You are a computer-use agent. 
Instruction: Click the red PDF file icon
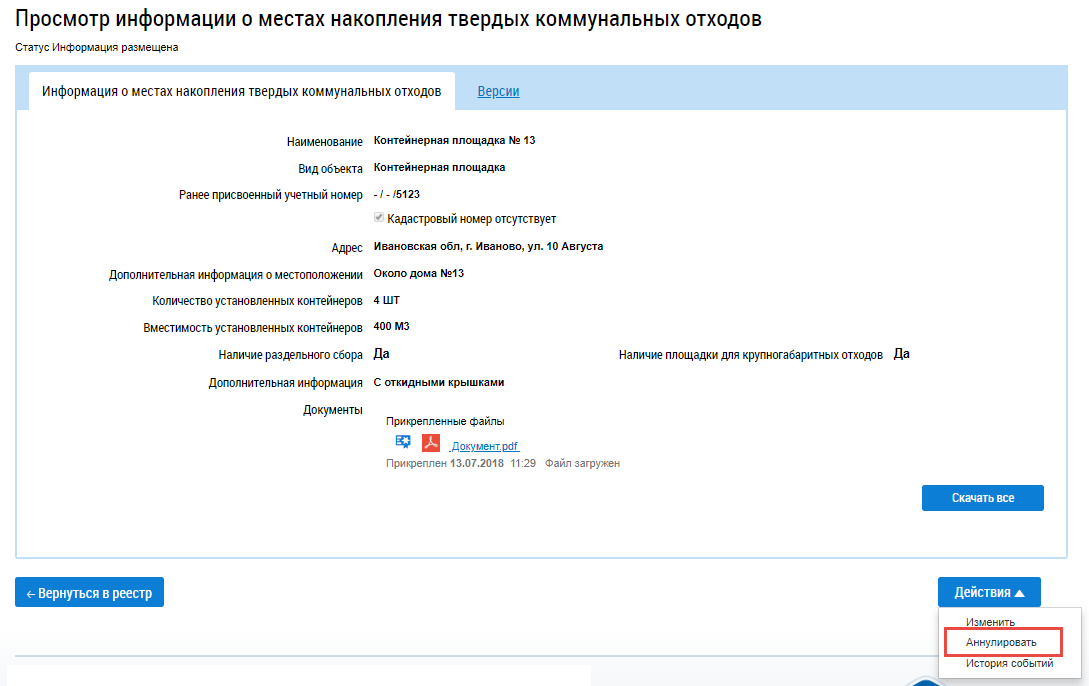[x=431, y=442]
